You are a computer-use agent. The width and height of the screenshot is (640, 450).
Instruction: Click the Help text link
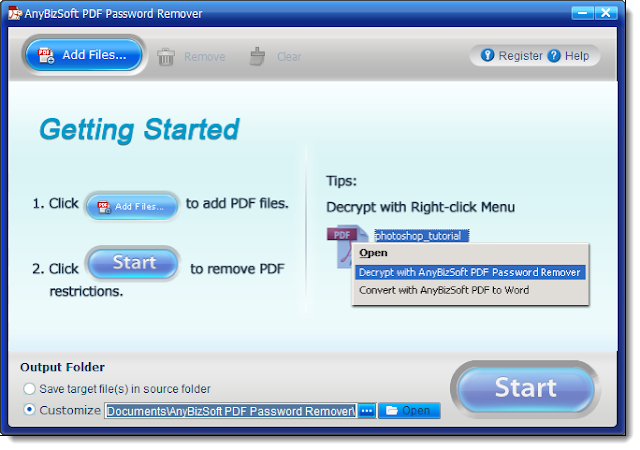click(577, 56)
